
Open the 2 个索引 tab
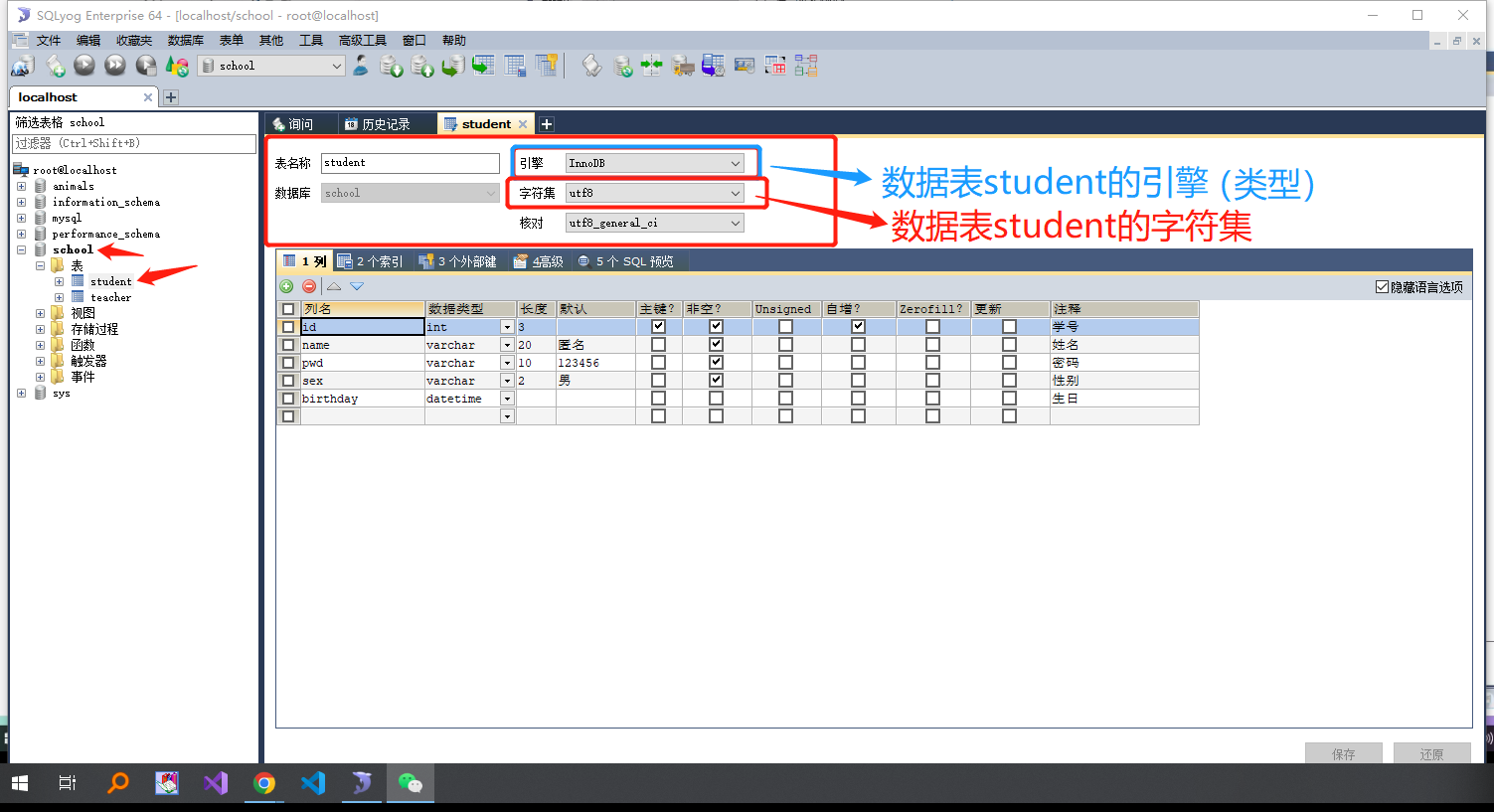371,261
